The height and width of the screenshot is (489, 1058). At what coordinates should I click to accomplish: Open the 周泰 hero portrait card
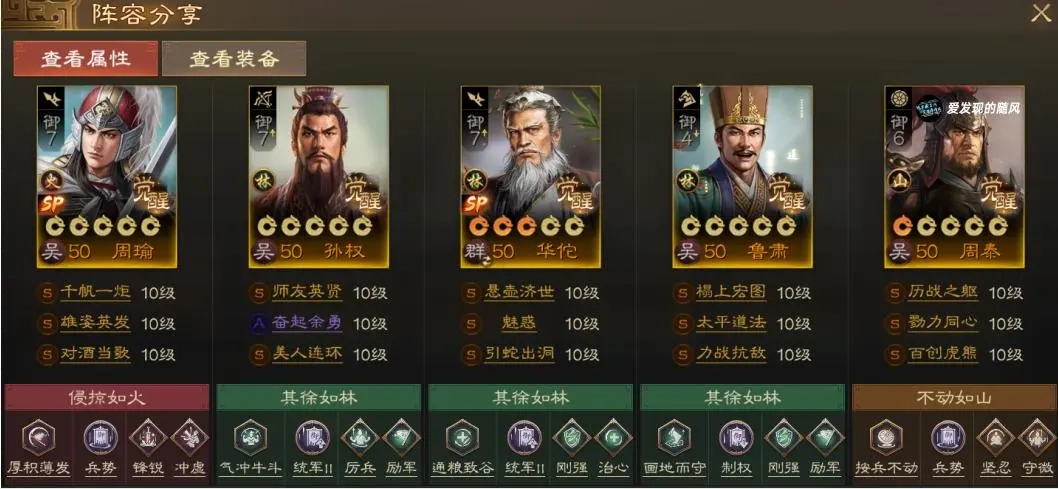[x=954, y=177]
